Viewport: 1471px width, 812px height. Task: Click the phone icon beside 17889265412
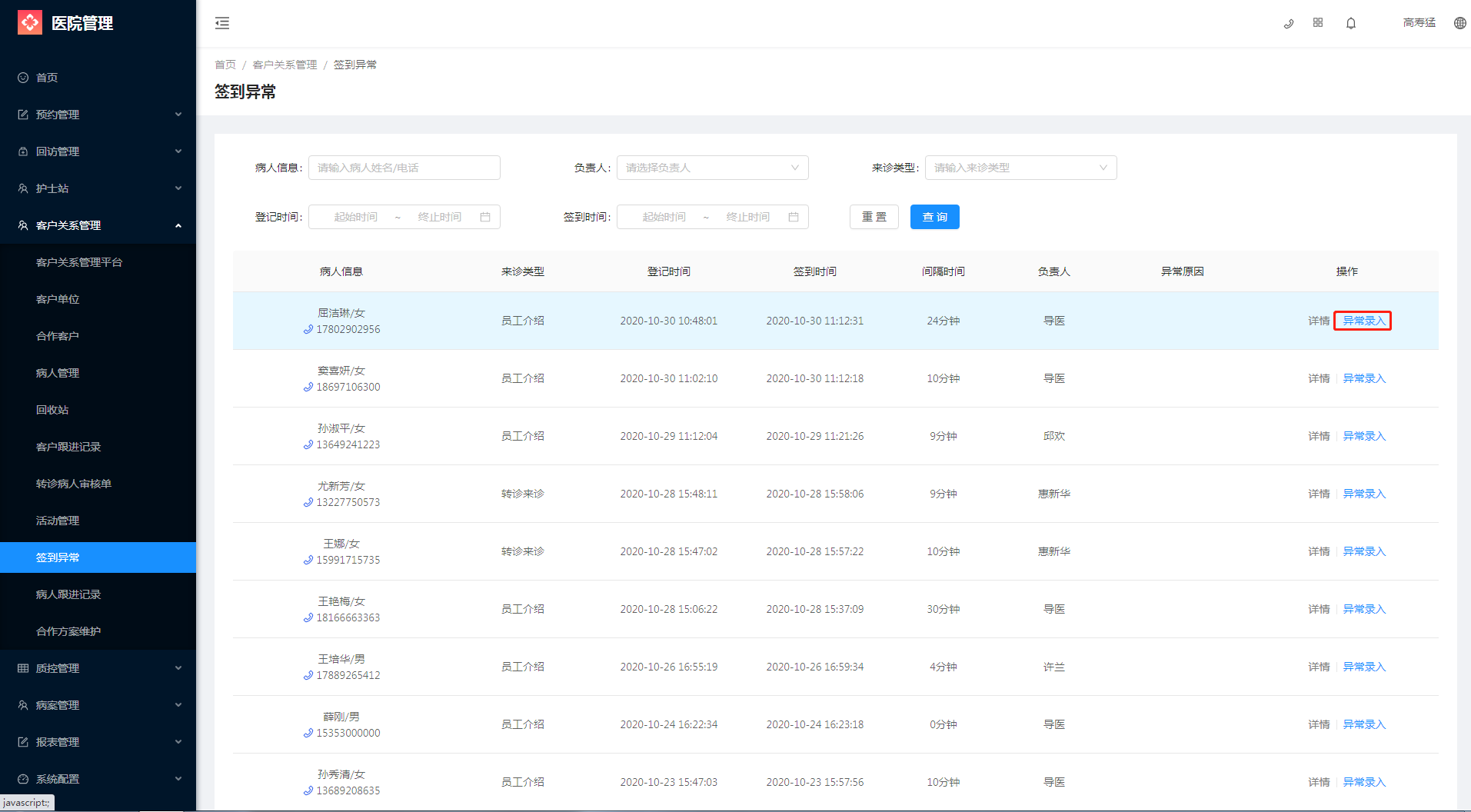(308, 675)
